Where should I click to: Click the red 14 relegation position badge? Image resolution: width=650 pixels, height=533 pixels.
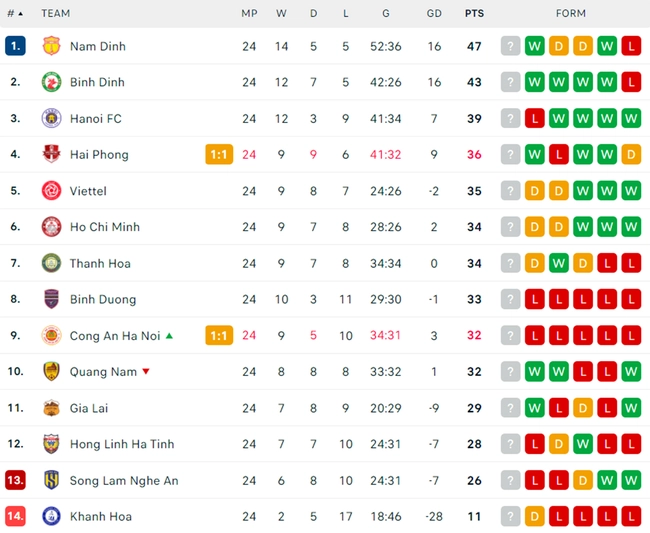[15, 516]
